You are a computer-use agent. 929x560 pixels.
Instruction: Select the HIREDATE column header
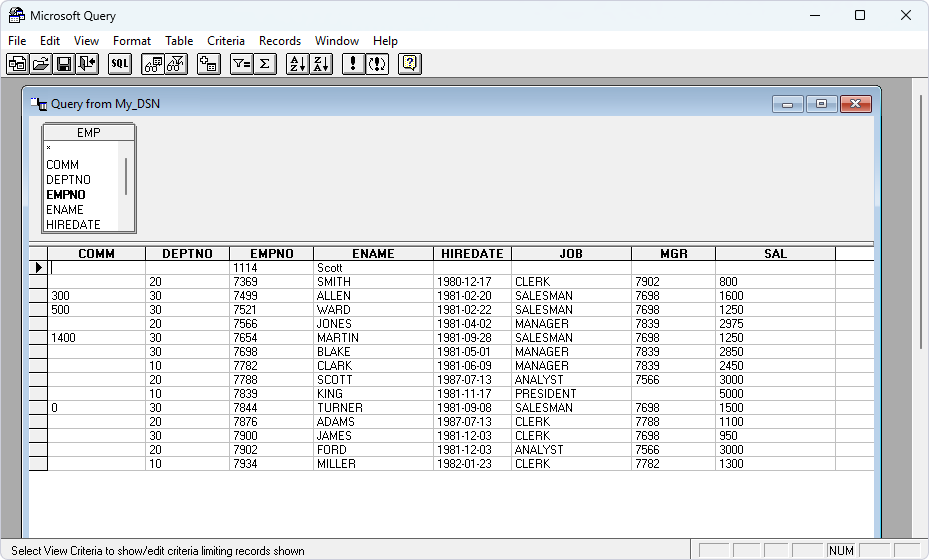coord(472,254)
